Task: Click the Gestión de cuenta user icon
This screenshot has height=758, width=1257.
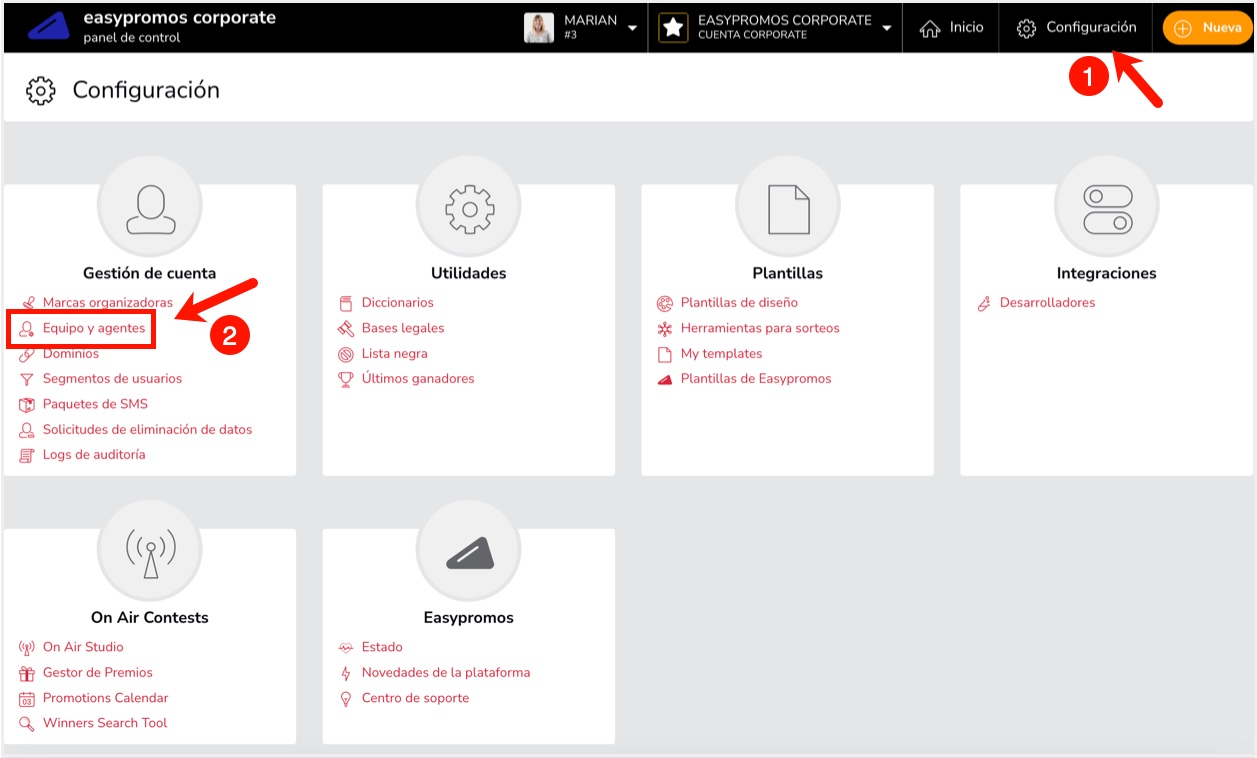Action: (150, 208)
